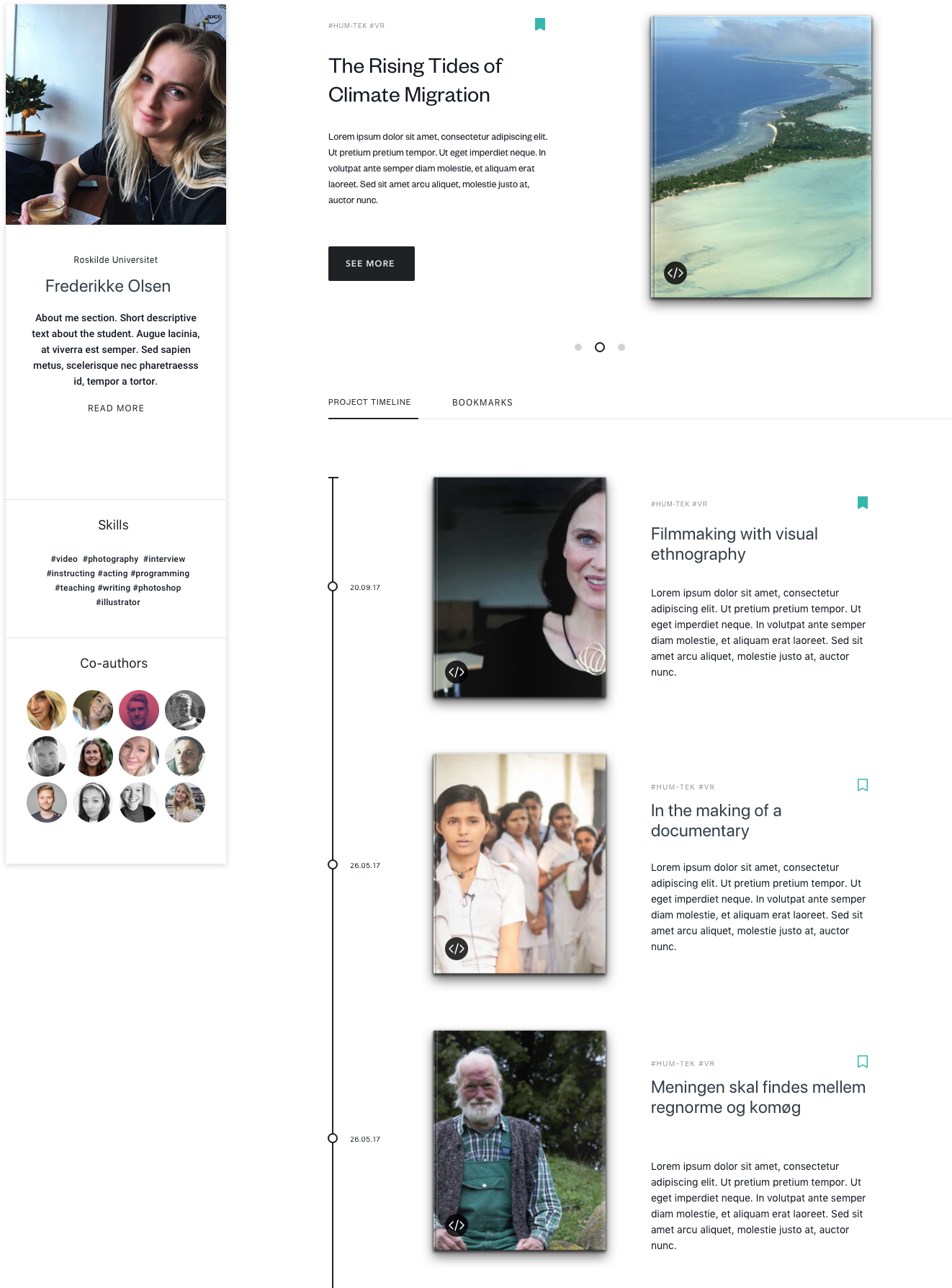Open the SEE MORE button
Image resolution: width=952 pixels, height=1288 pixels.
372,264
